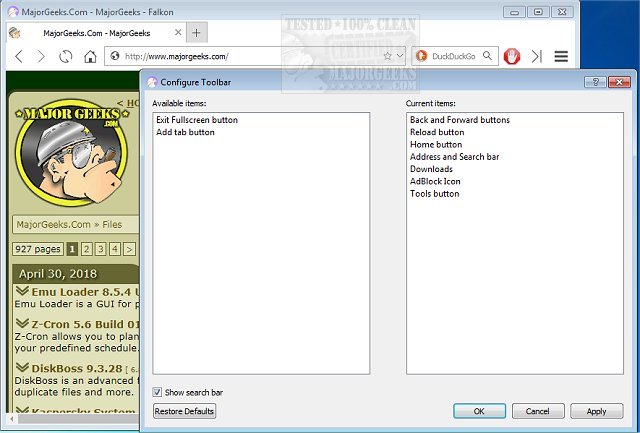The height and width of the screenshot is (433, 640).
Task: Click the DuckDuckGo search field
Action: pos(455,56)
